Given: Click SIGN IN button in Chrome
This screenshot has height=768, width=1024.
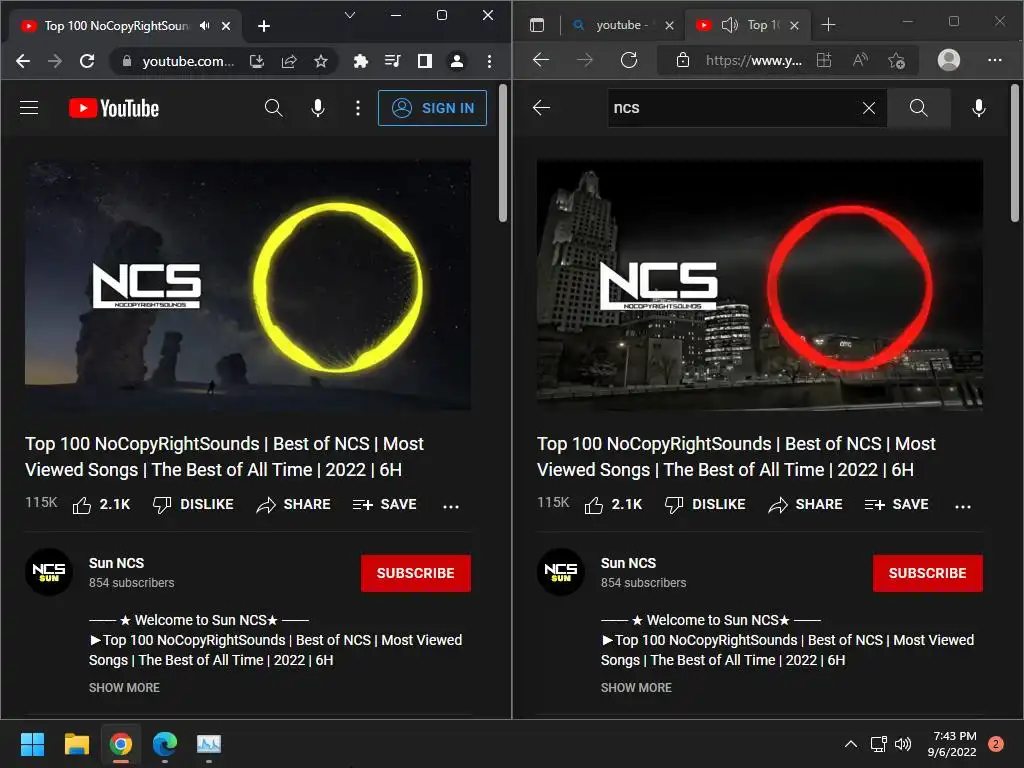Looking at the screenshot, I should pos(432,108).
